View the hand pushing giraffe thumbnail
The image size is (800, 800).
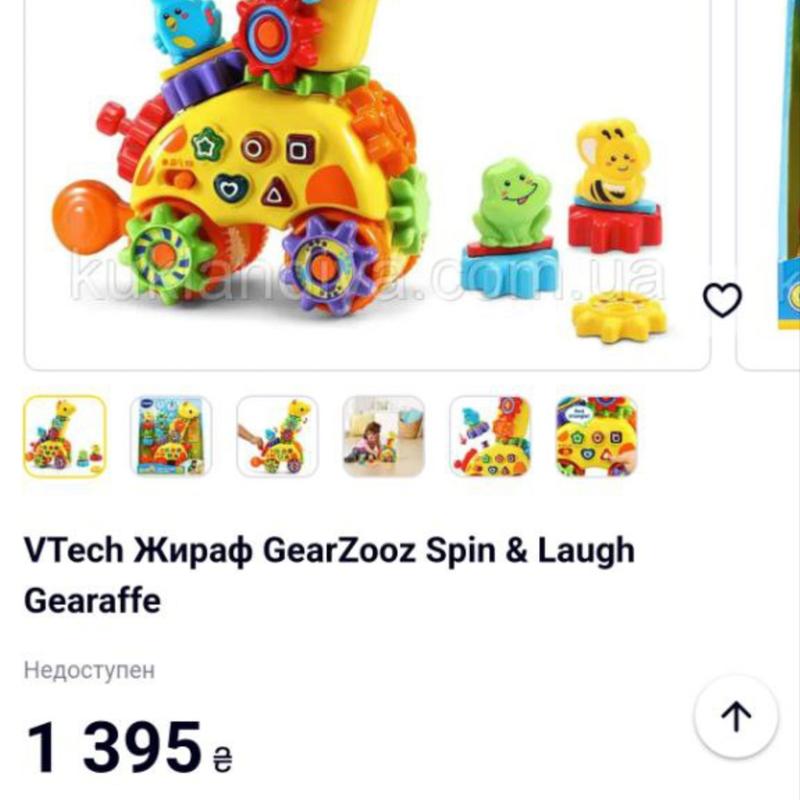(x=278, y=436)
